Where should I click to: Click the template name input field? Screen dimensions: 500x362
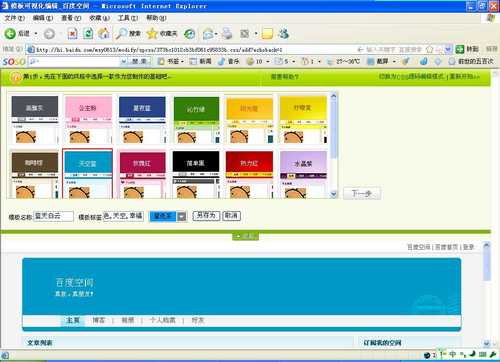coord(53,216)
